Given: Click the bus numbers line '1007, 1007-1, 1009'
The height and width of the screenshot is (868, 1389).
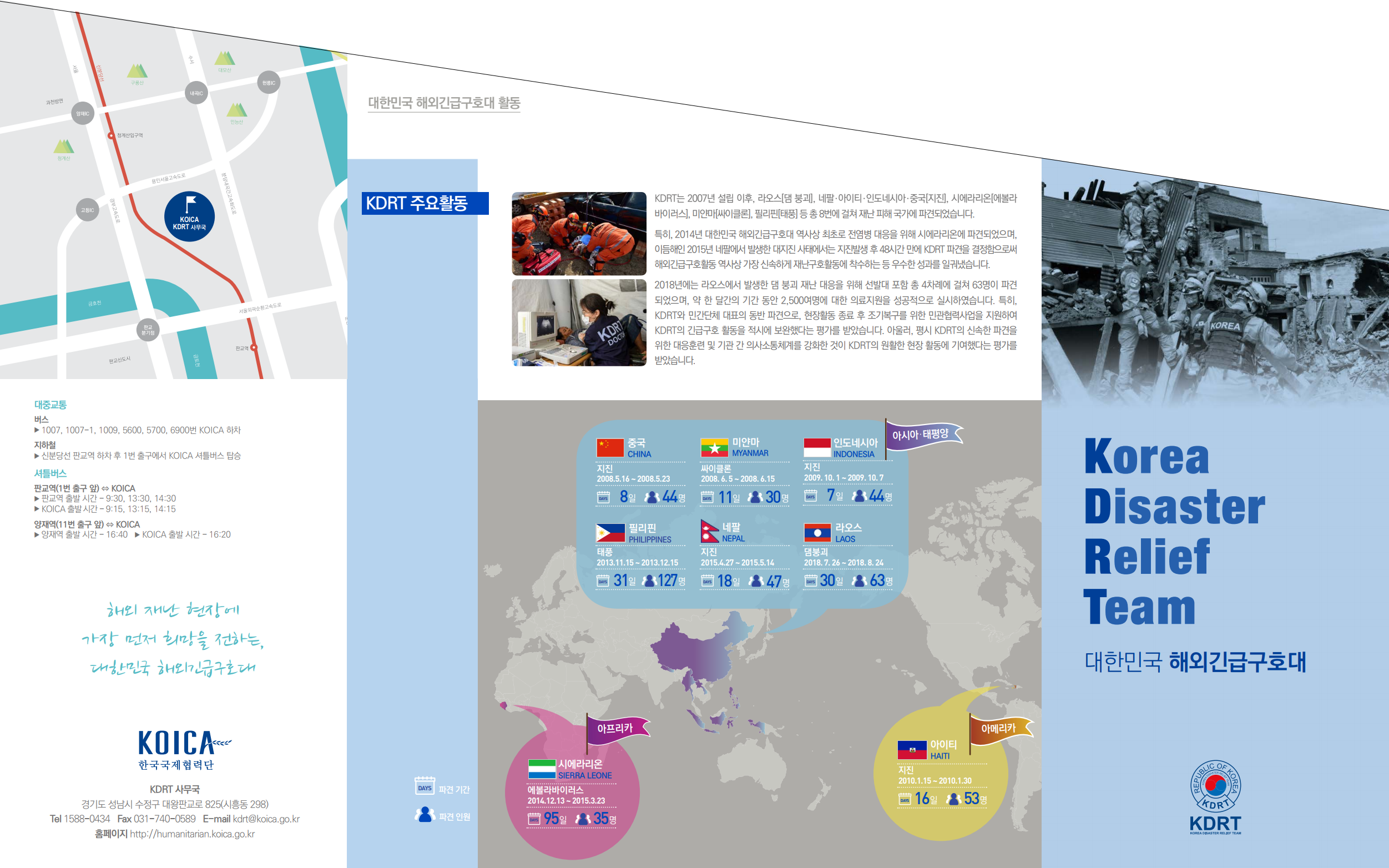Looking at the screenshot, I should click(138, 430).
